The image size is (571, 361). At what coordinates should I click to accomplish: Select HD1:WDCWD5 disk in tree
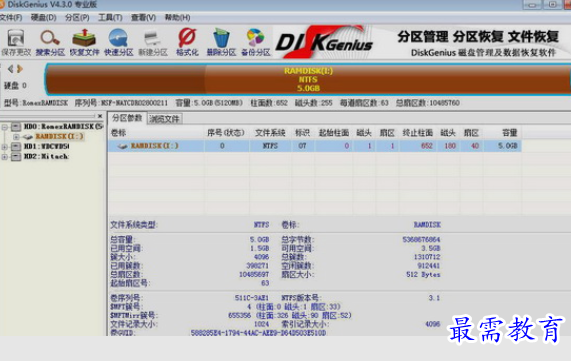click(x=46, y=146)
